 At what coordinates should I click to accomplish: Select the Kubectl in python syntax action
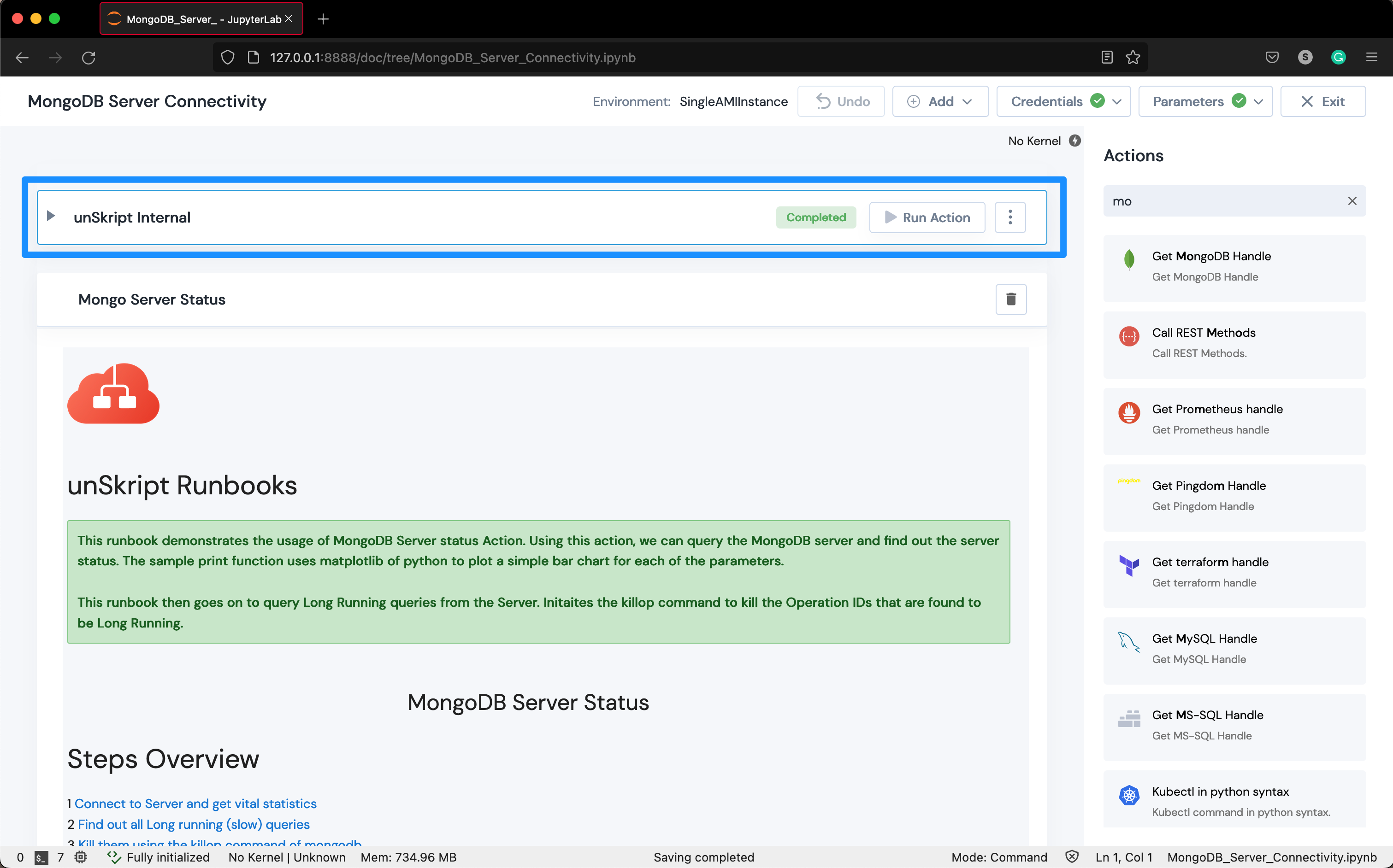pos(1234,798)
